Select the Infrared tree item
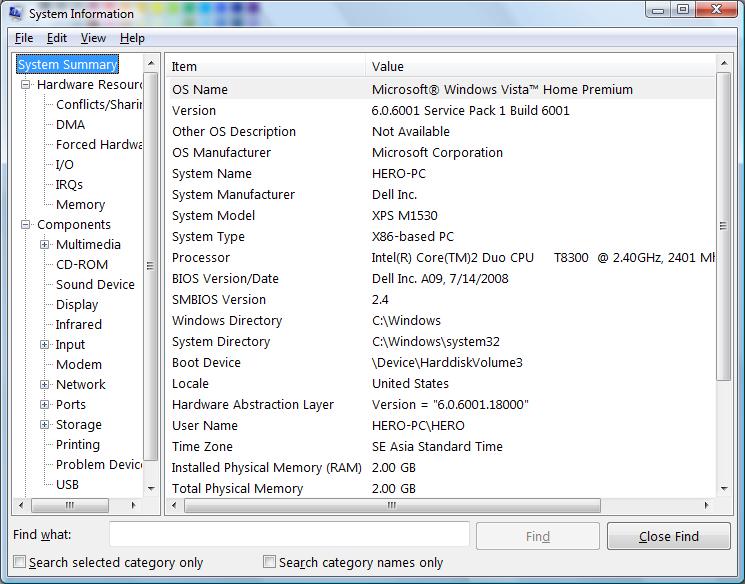745x584 pixels. click(78, 324)
